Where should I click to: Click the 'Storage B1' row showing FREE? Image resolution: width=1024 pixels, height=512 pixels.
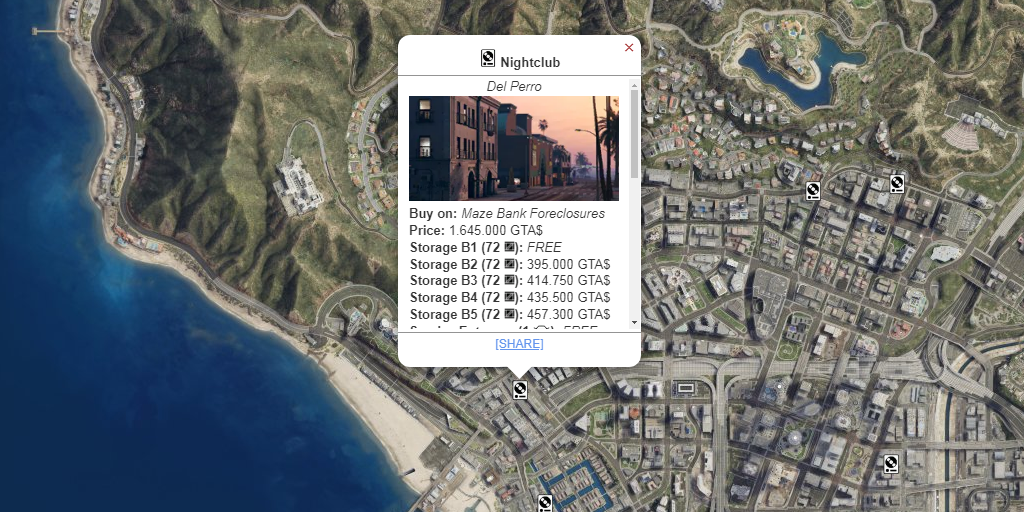pos(485,248)
